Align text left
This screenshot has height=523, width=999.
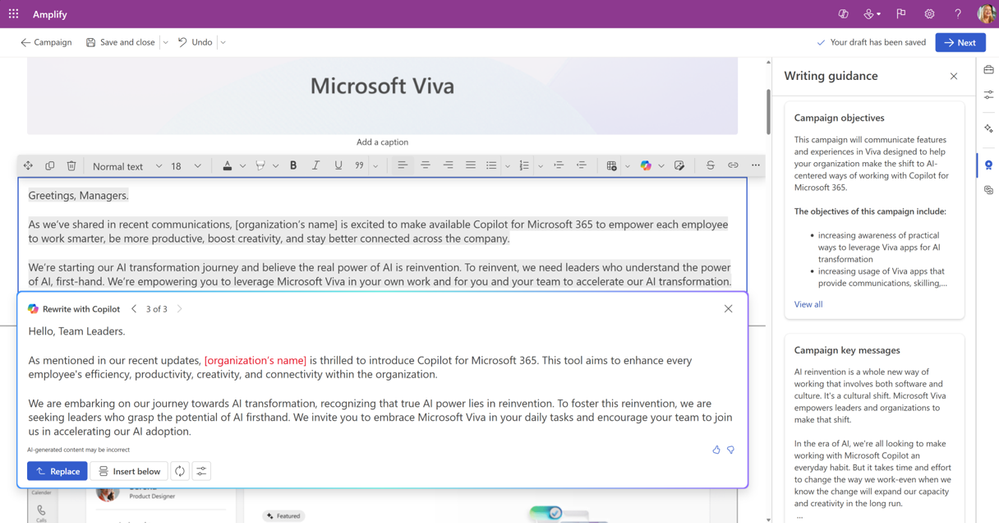[402, 166]
